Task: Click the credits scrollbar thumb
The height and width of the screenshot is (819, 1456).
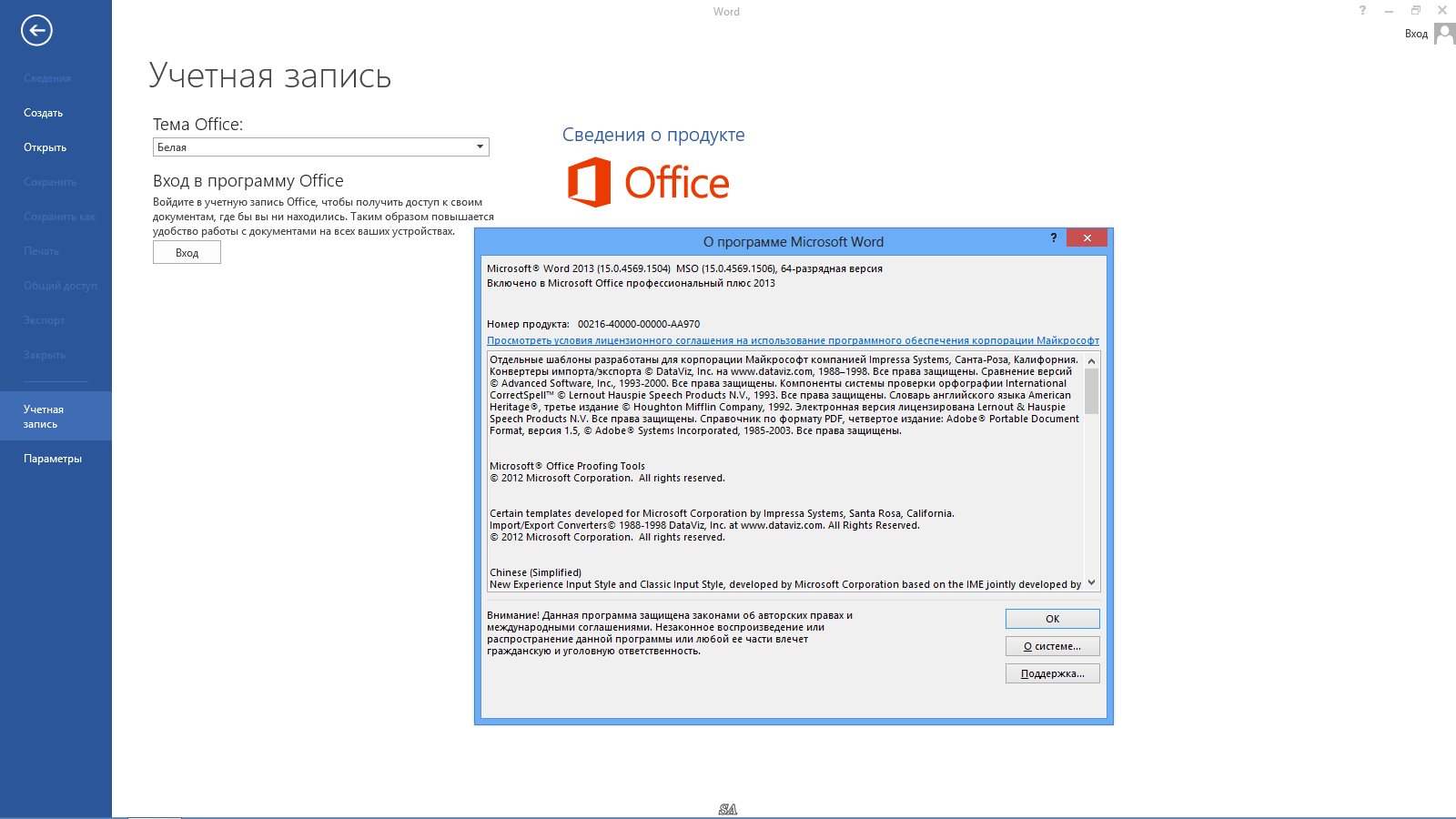Action: [x=1092, y=391]
